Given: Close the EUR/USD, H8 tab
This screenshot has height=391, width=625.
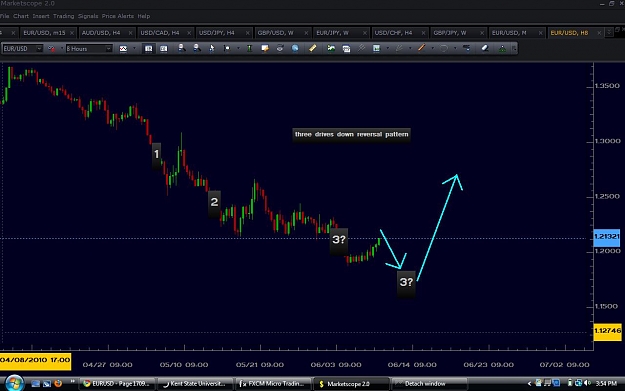Looking at the screenshot, I should click(x=599, y=33).
